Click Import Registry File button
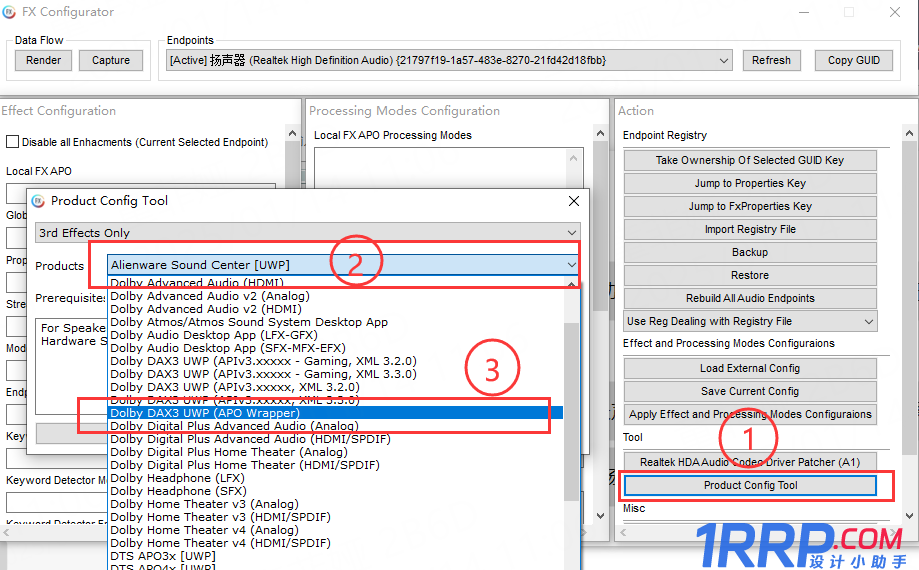919x570 pixels. tap(749, 229)
